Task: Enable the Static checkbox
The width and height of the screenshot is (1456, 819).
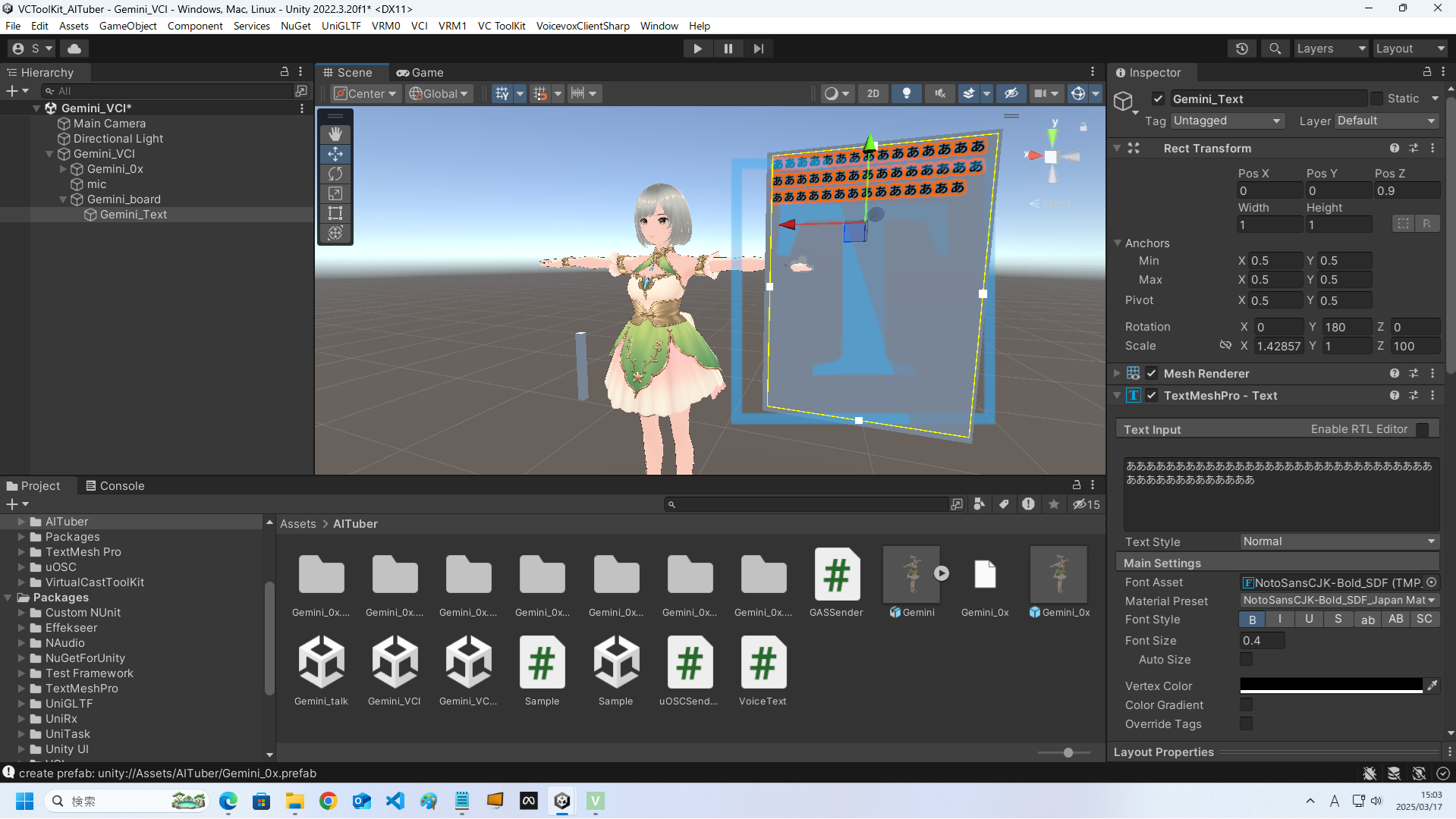Action: click(1376, 99)
